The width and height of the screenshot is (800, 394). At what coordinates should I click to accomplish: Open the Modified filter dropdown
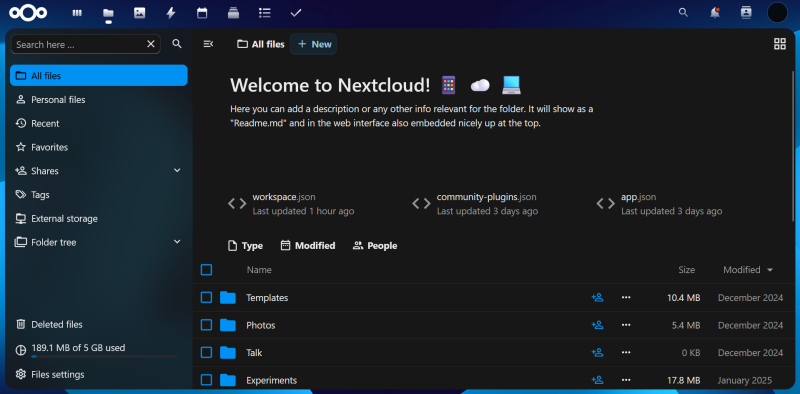(308, 245)
